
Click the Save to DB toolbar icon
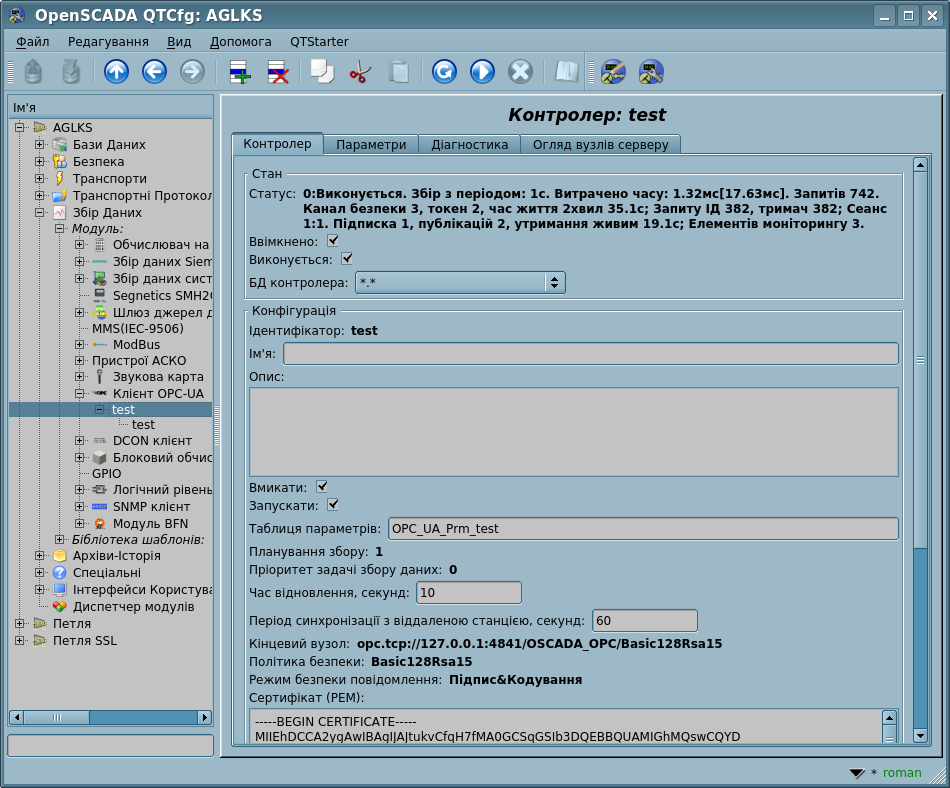(x=71, y=72)
